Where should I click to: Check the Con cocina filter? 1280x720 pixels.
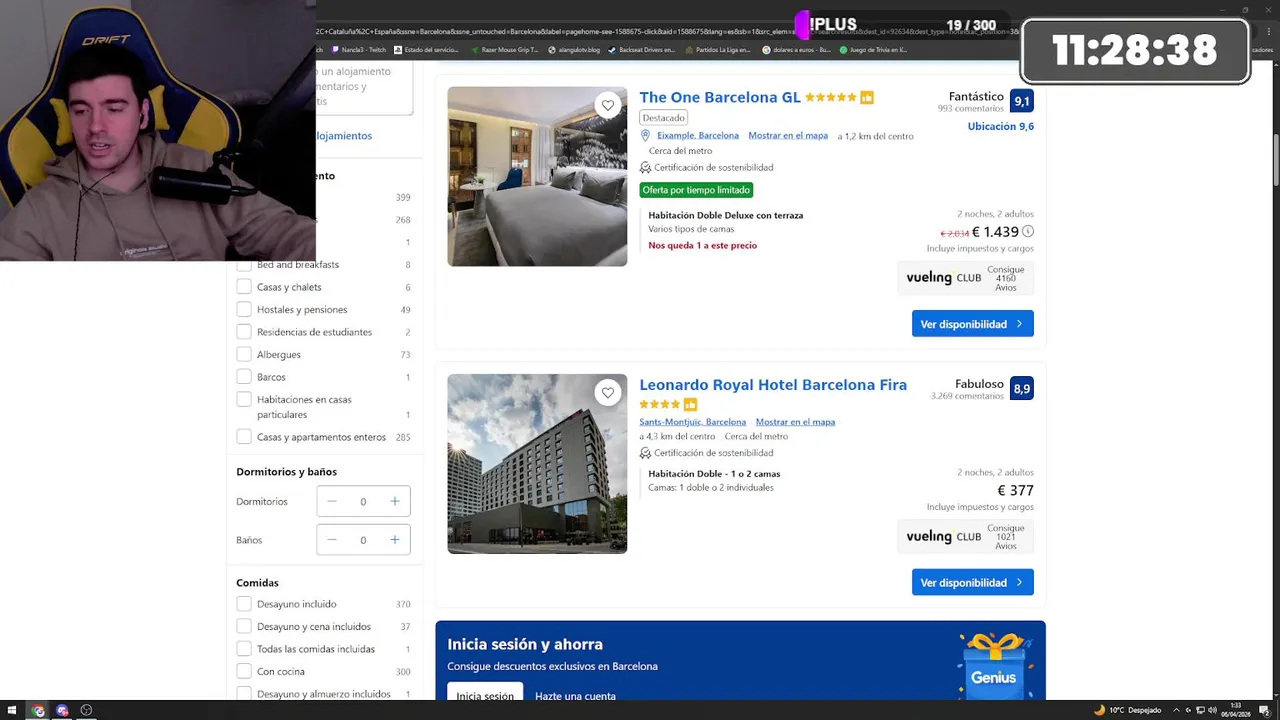click(244, 671)
